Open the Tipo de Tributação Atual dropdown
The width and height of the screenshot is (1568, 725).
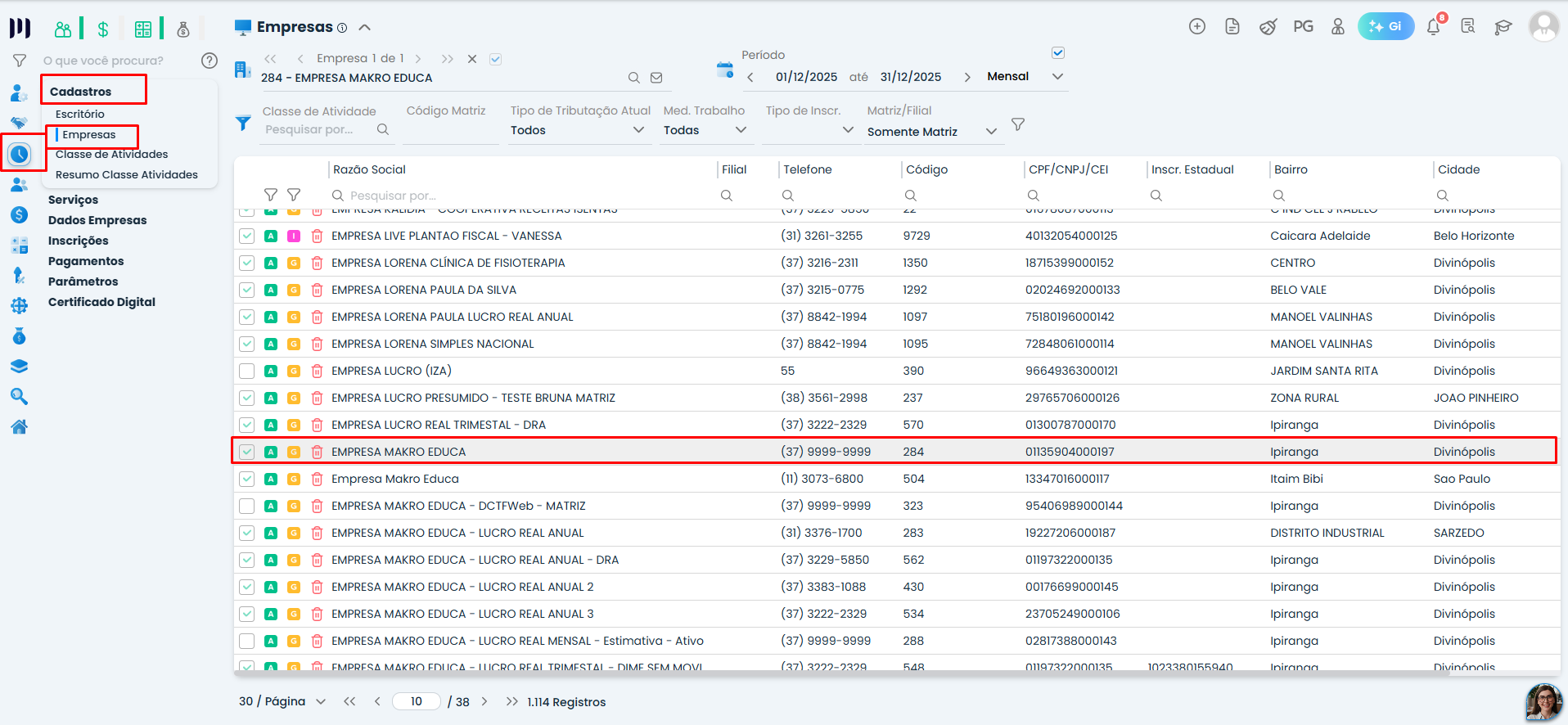[579, 130]
